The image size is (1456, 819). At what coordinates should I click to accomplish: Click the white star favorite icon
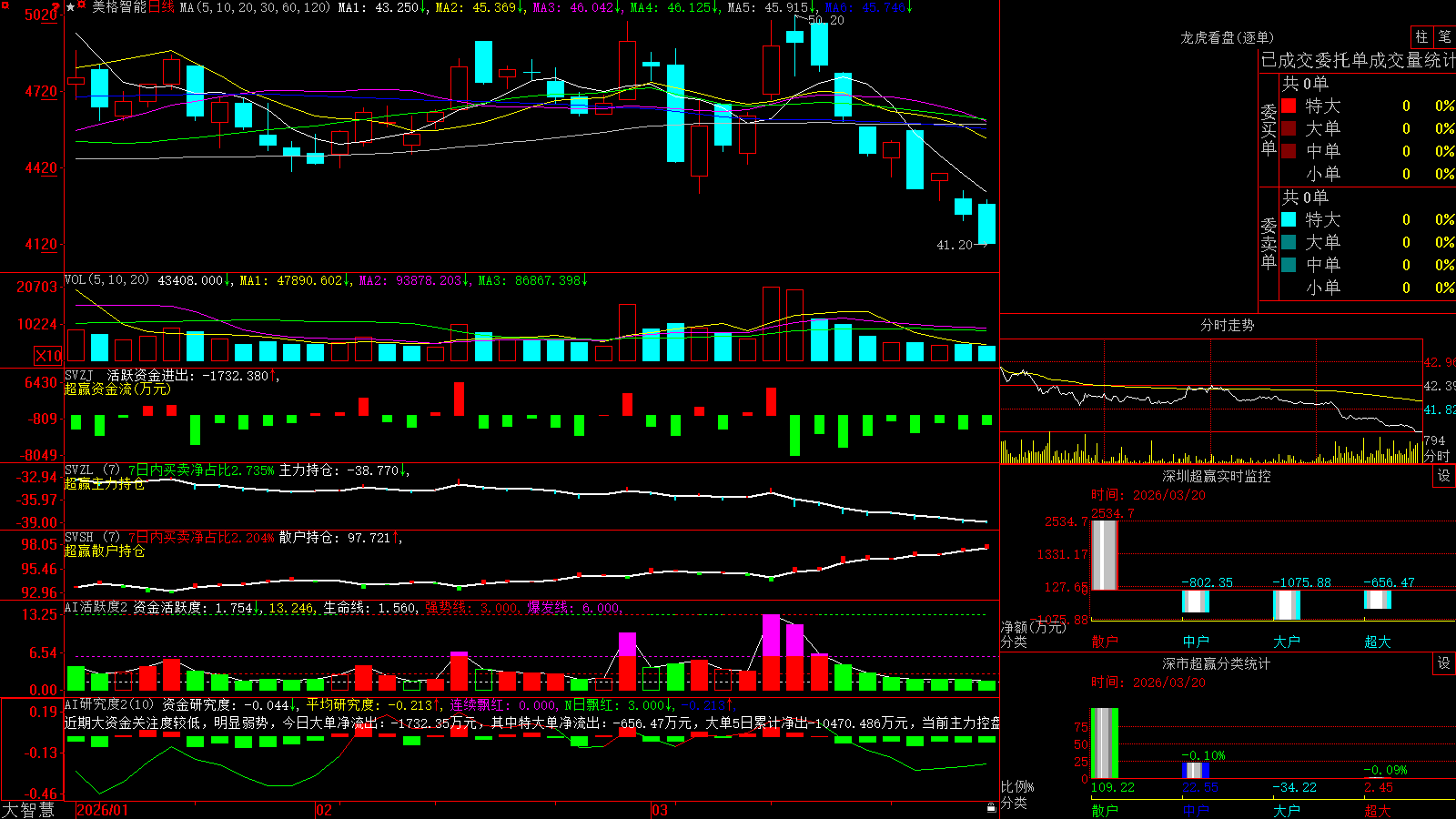(x=70, y=7)
